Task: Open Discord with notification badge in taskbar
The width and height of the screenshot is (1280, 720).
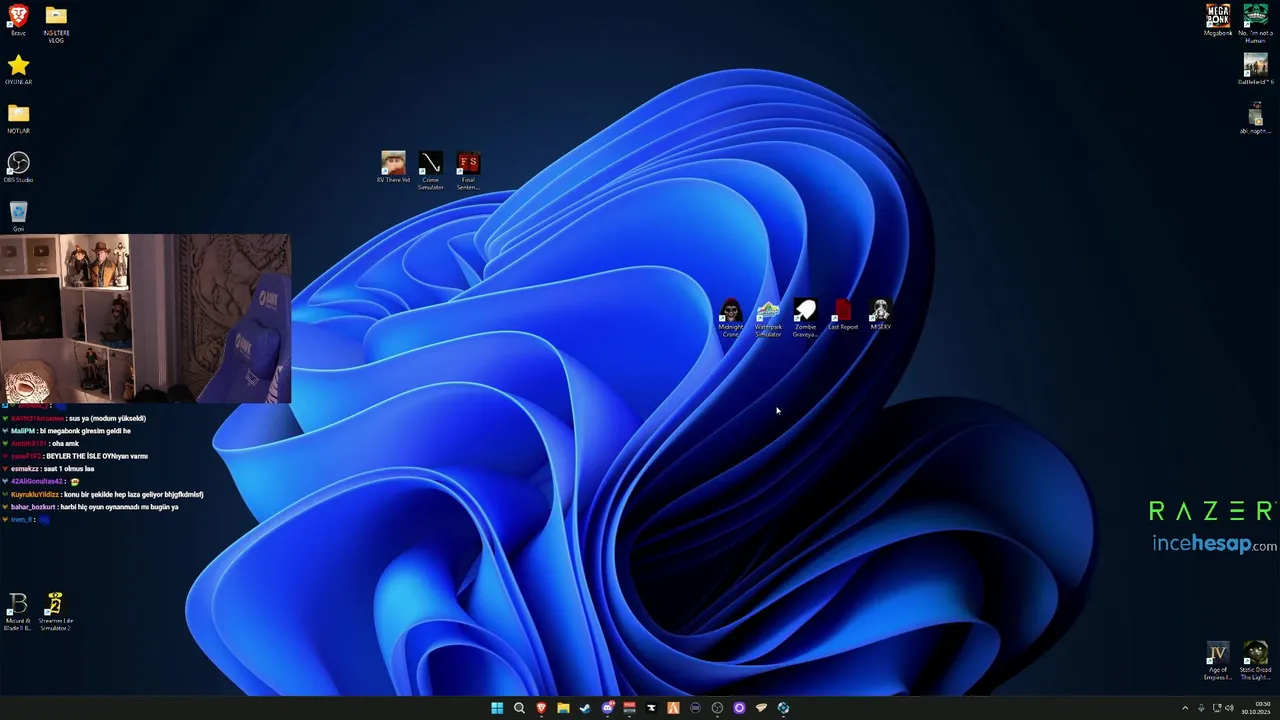Action: pyautogui.click(x=607, y=708)
